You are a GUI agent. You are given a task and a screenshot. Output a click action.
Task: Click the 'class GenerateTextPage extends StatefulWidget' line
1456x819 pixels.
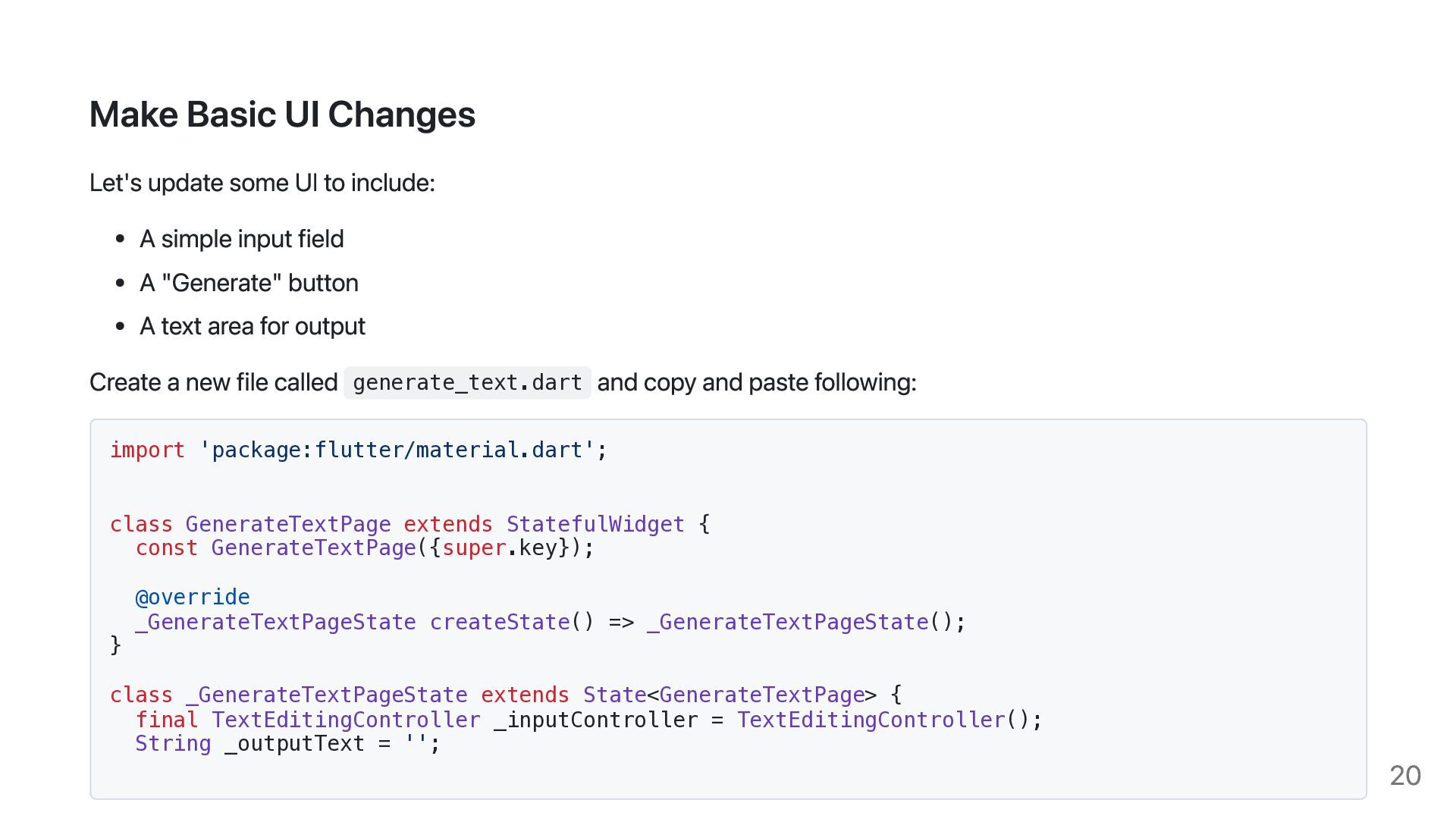point(409,524)
